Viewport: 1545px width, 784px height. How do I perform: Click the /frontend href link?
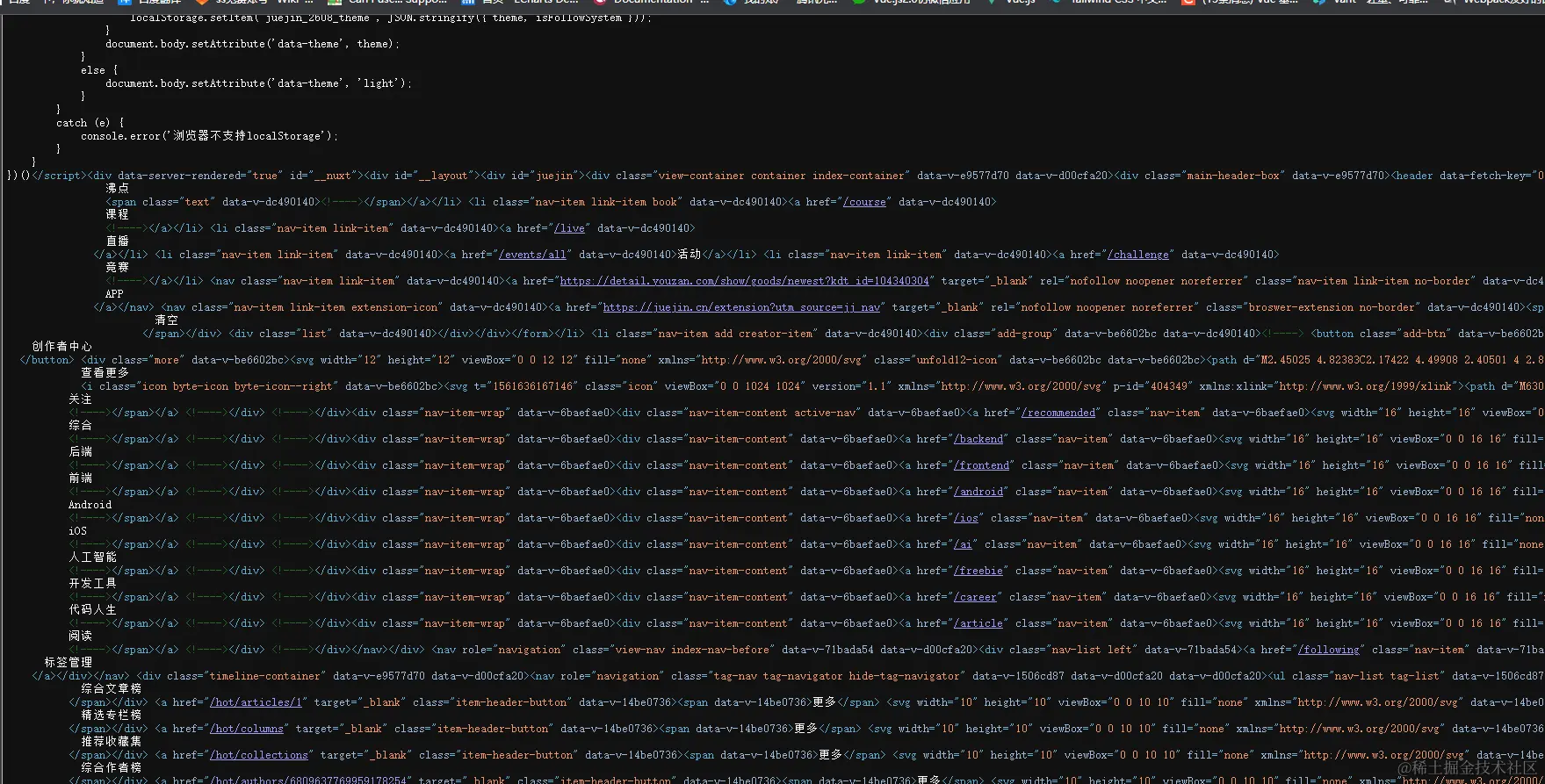(x=981, y=465)
